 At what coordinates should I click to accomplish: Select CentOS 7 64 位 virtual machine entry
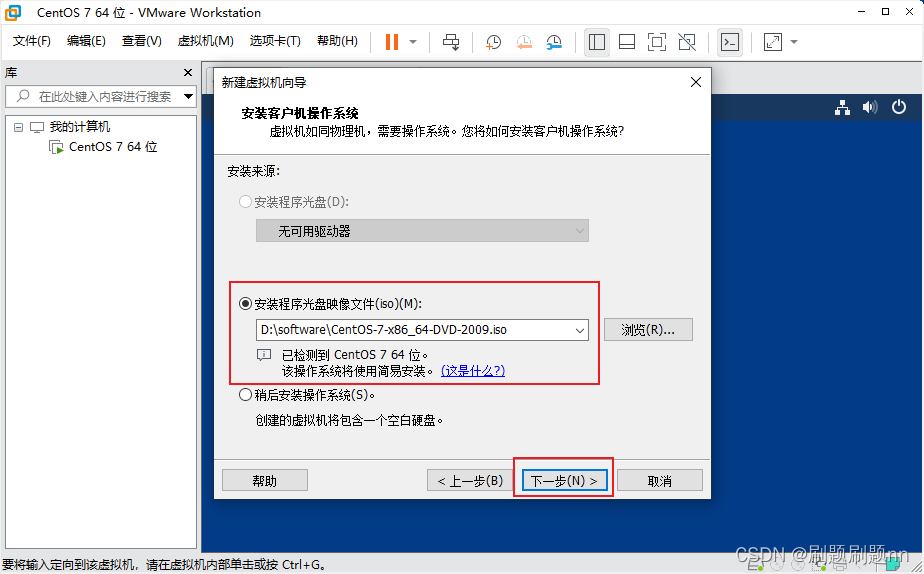113,147
